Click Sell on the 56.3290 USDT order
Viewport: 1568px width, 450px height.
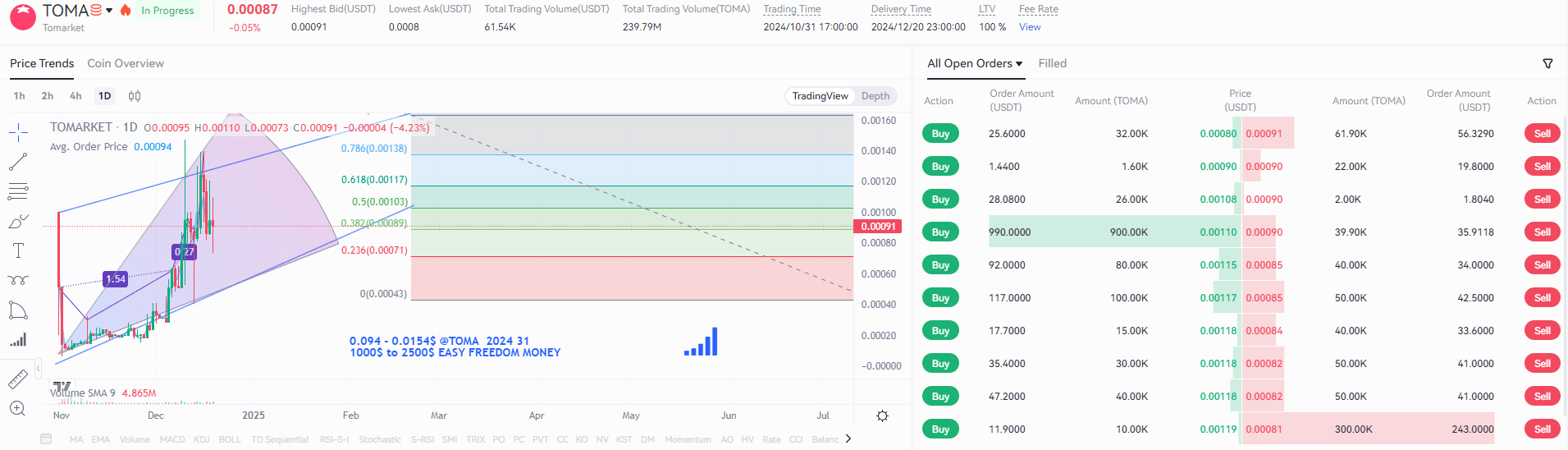click(x=1542, y=133)
